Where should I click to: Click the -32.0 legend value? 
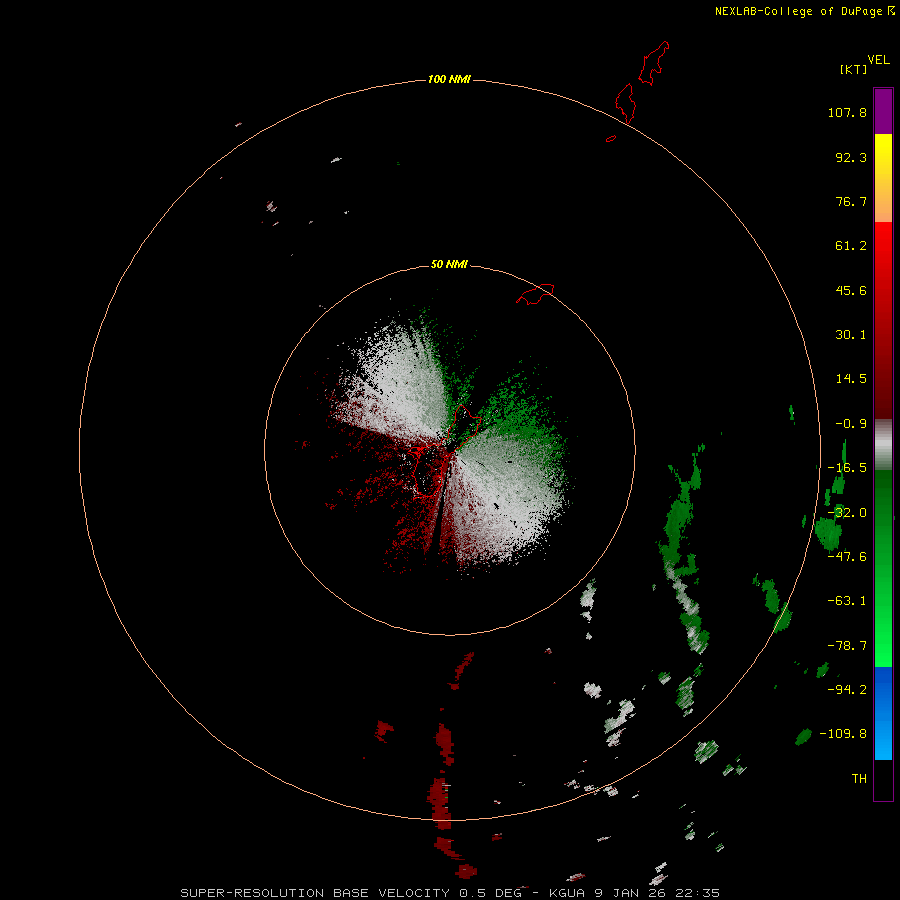point(847,513)
